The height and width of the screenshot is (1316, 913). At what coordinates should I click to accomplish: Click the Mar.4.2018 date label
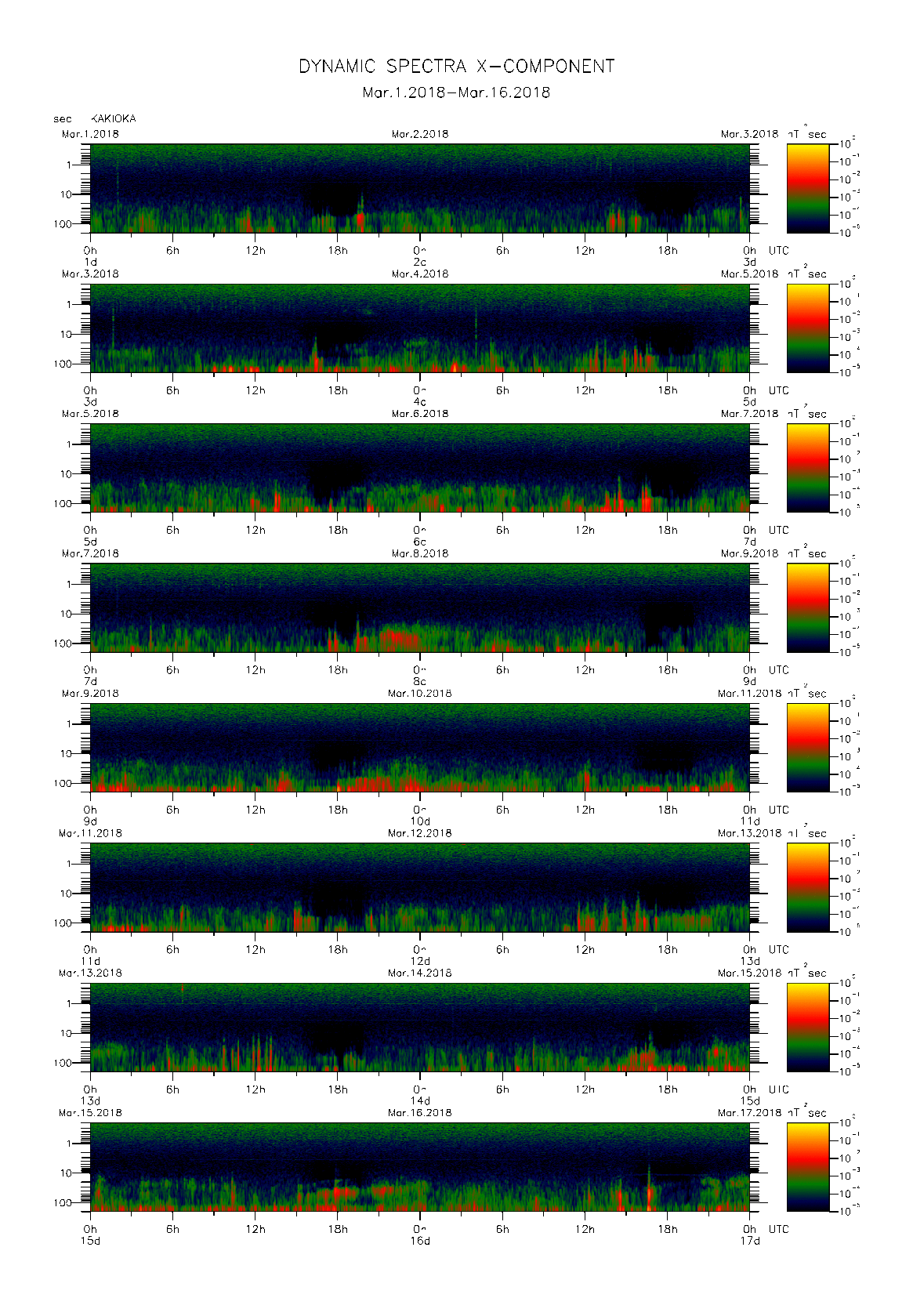pyautogui.click(x=420, y=274)
